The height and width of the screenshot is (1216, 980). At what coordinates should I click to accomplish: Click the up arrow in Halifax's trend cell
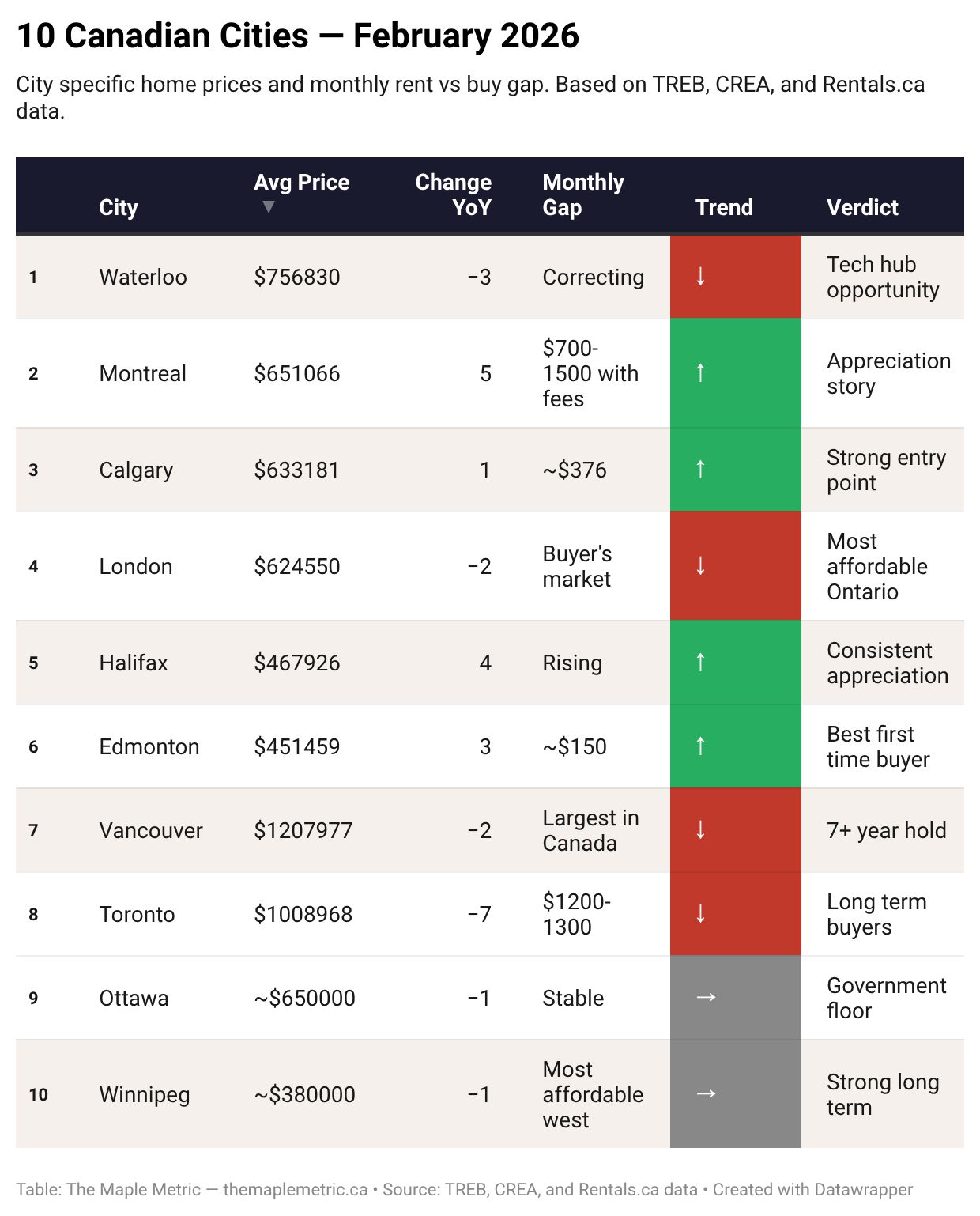(x=700, y=662)
